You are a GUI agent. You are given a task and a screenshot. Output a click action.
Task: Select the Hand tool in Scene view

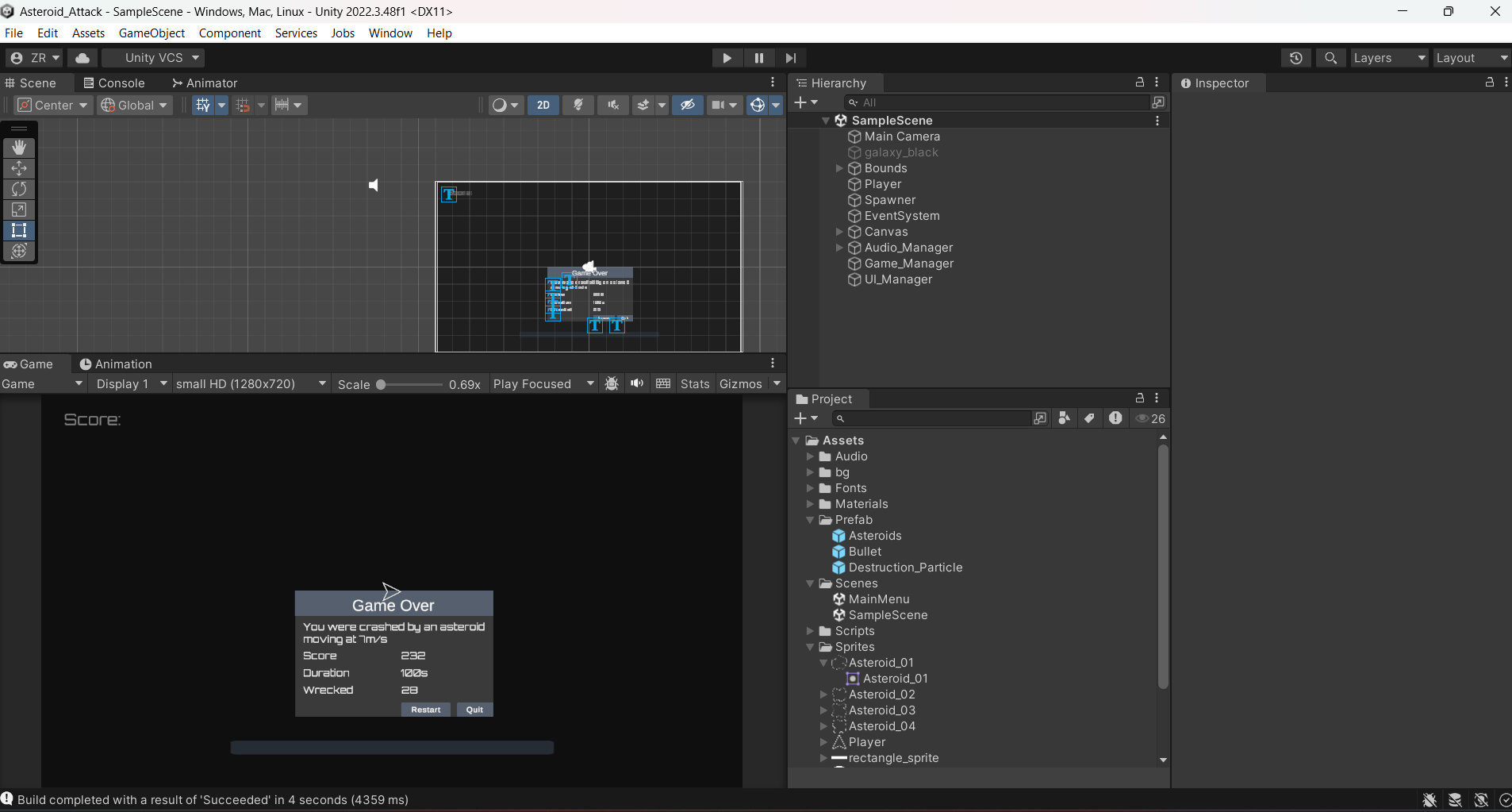tap(19, 148)
